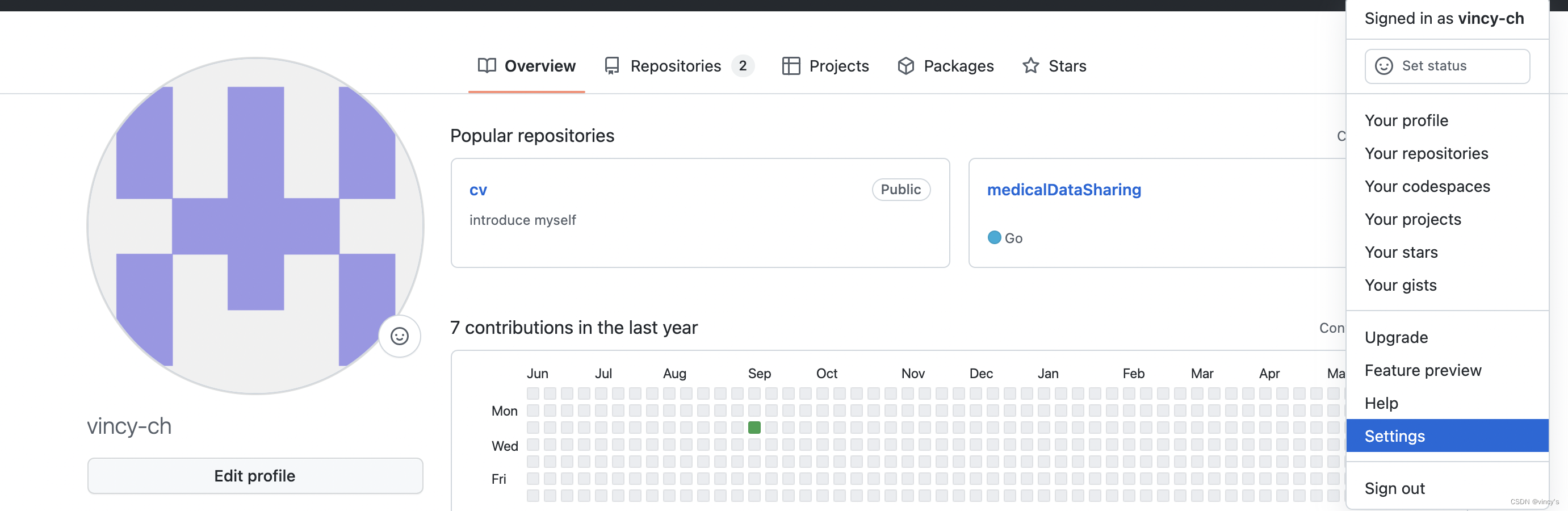Open Settings from the user menu
This screenshot has height=511, width=1568.
pos(1447,436)
